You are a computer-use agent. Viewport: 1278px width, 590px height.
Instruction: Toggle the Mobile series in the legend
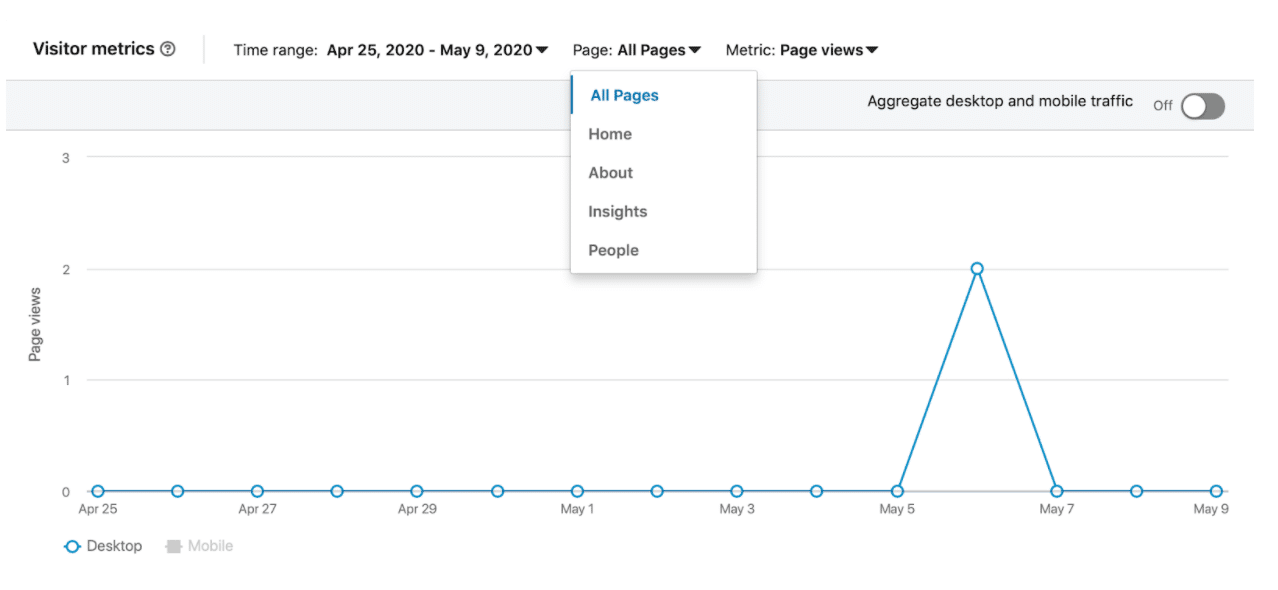[x=198, y=546]
